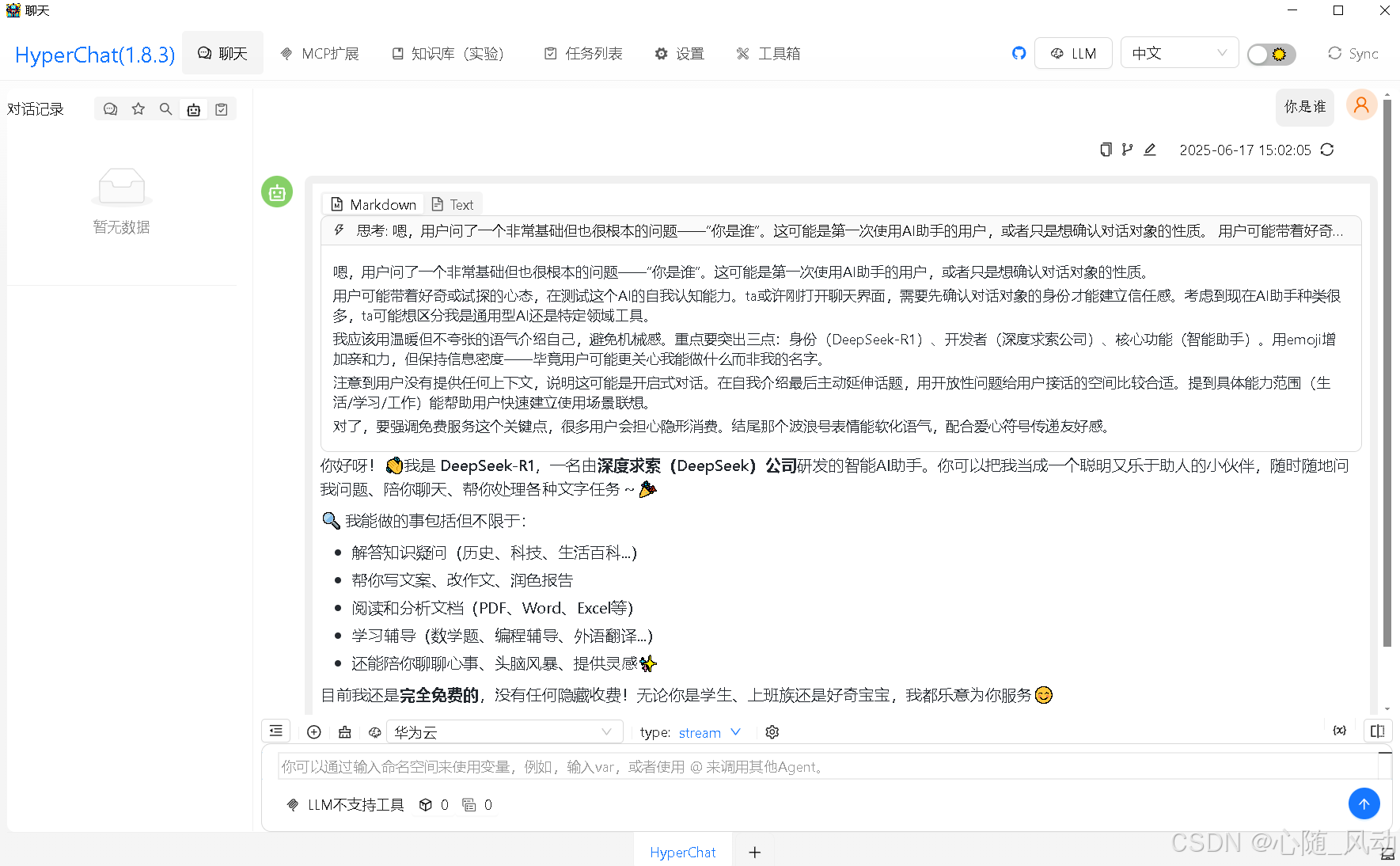Click the 你是谁 user message bubble

[1305, 106]
